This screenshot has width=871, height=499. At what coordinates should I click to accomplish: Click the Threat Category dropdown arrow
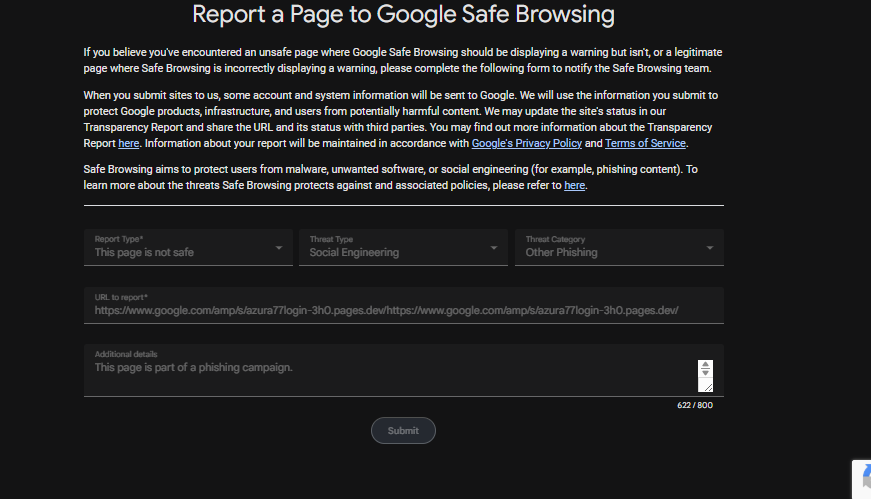coord(709,248)
